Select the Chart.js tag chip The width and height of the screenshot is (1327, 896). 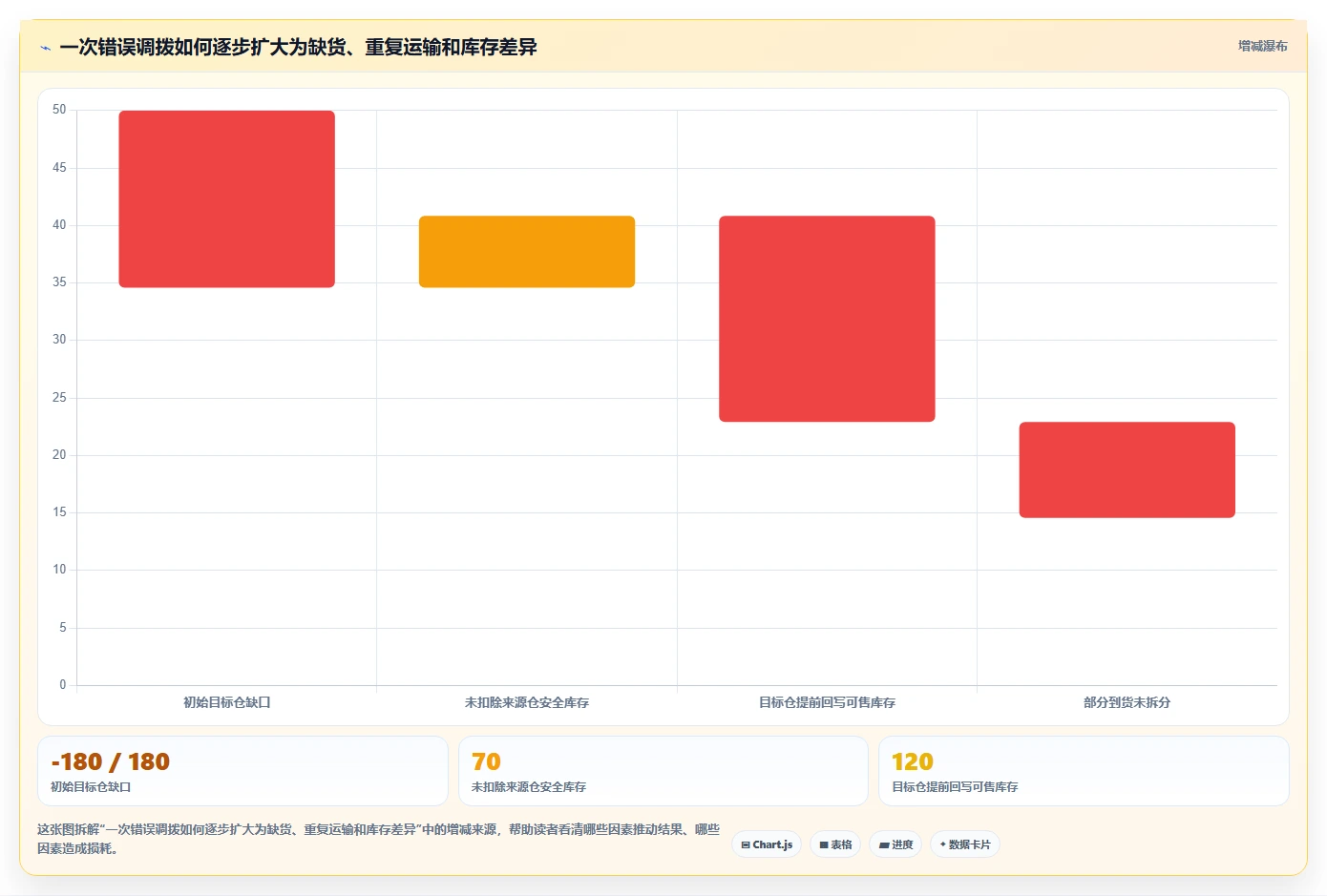click(x=767, y=844)
